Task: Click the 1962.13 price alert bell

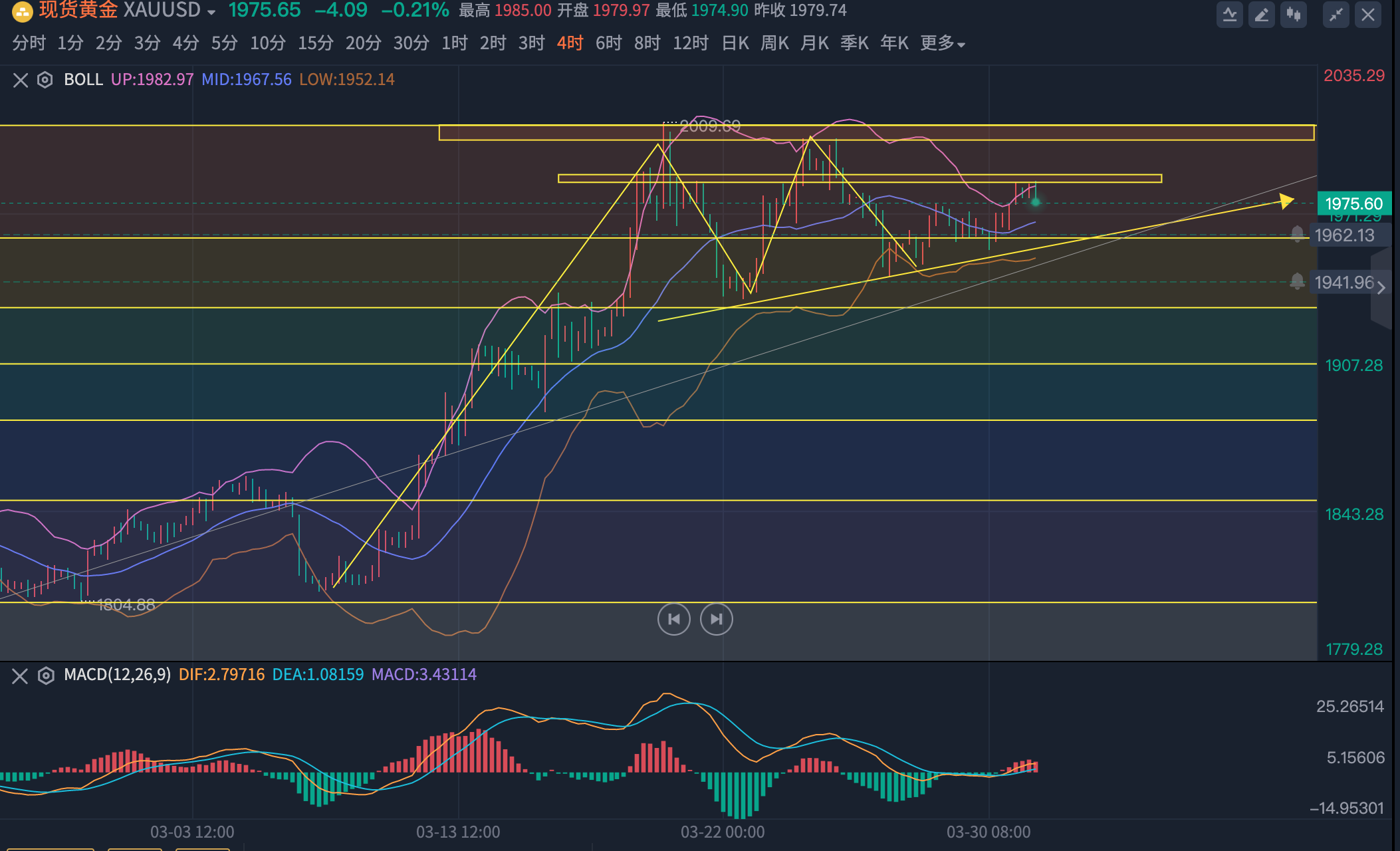Action: click(x=1297, y=234)
